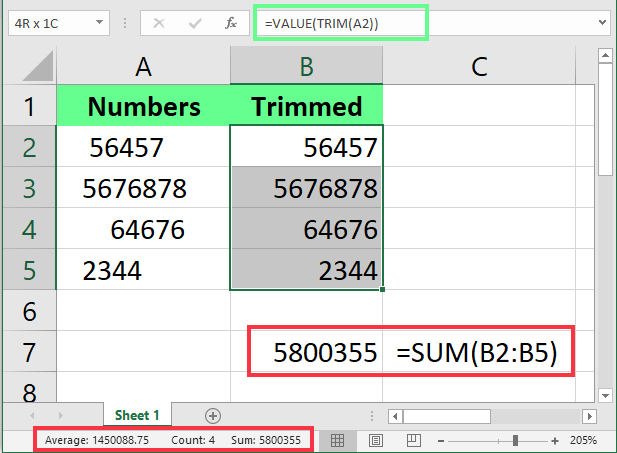Screen dimensions: 617x453
Task: Select row 2 header
Action: pos(30,146)
